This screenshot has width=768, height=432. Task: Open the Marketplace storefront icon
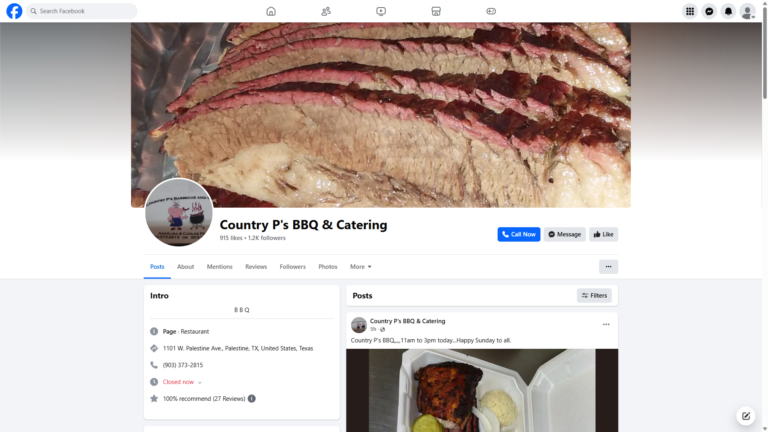tap(436, 11)
